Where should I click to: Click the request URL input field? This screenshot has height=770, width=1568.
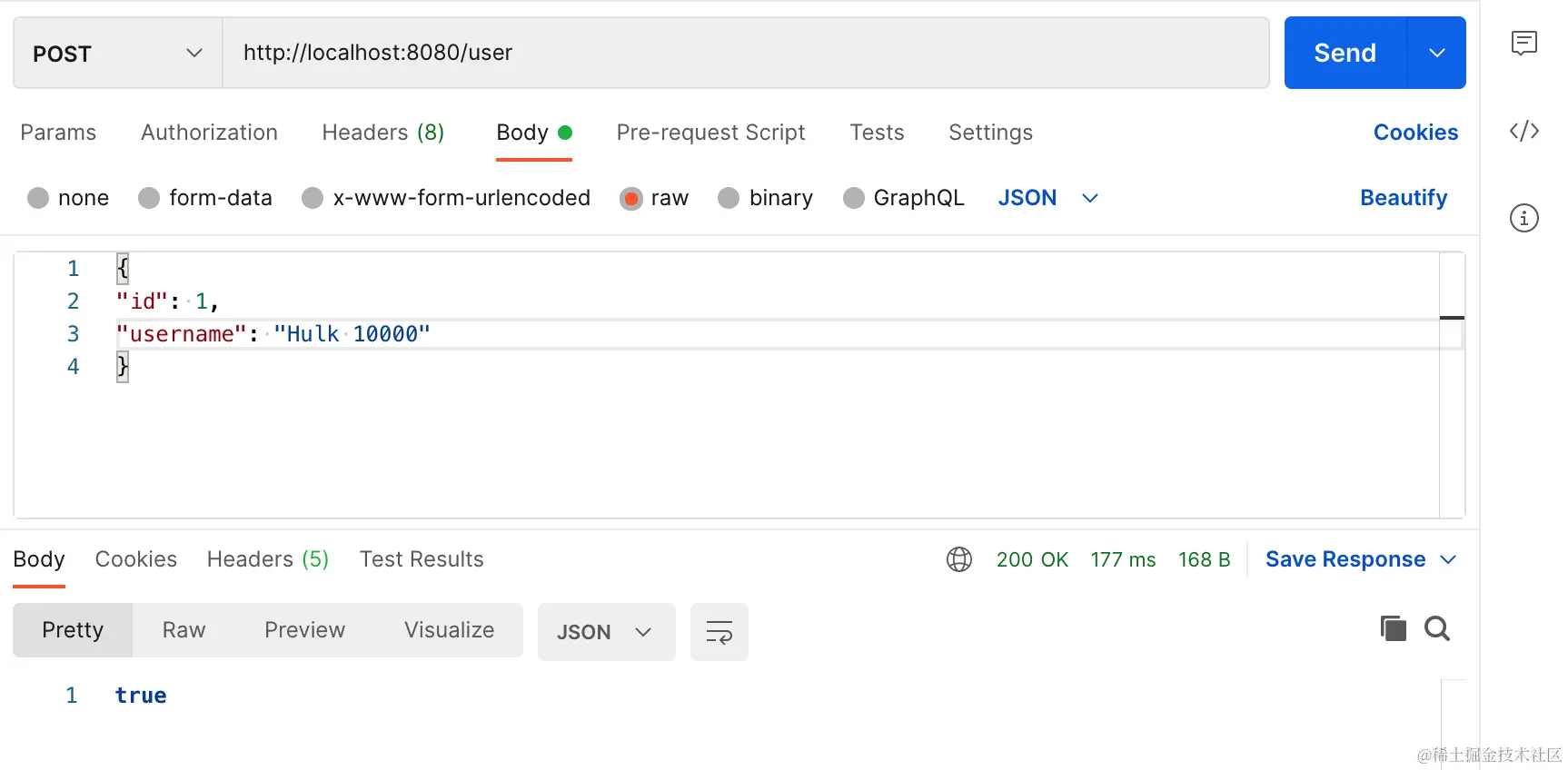(746, 53)
